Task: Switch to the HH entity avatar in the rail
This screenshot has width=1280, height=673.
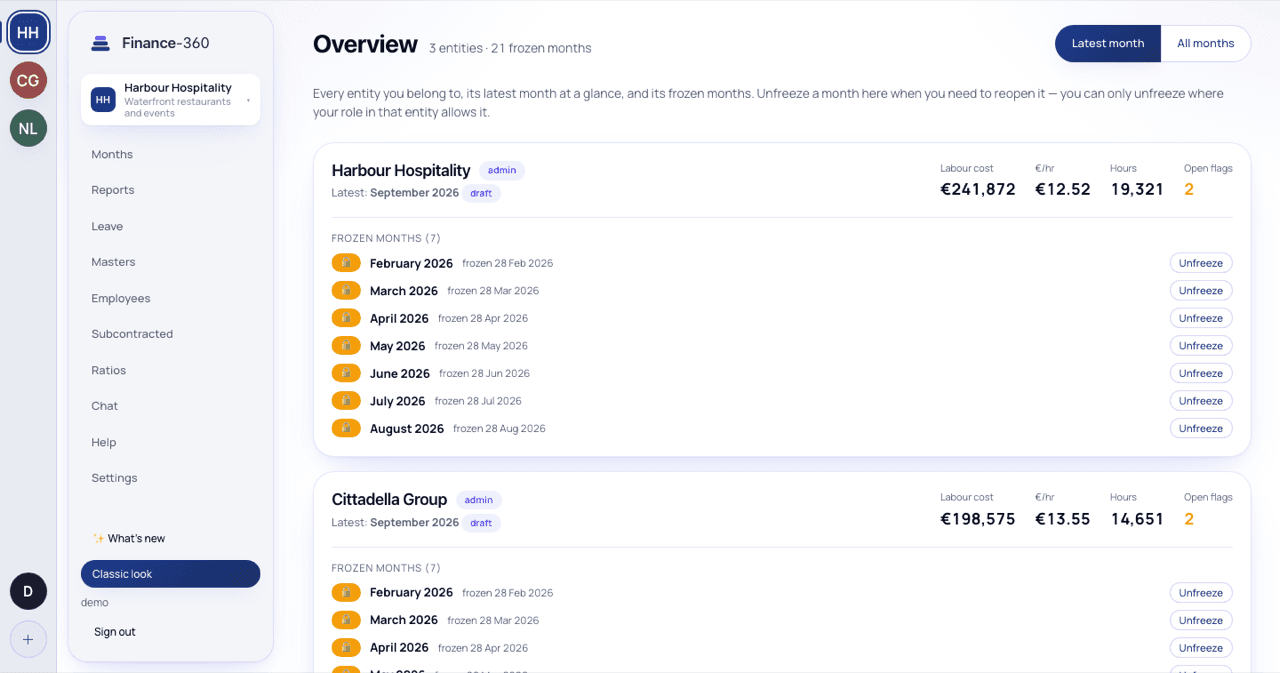Action: point(28,33)
